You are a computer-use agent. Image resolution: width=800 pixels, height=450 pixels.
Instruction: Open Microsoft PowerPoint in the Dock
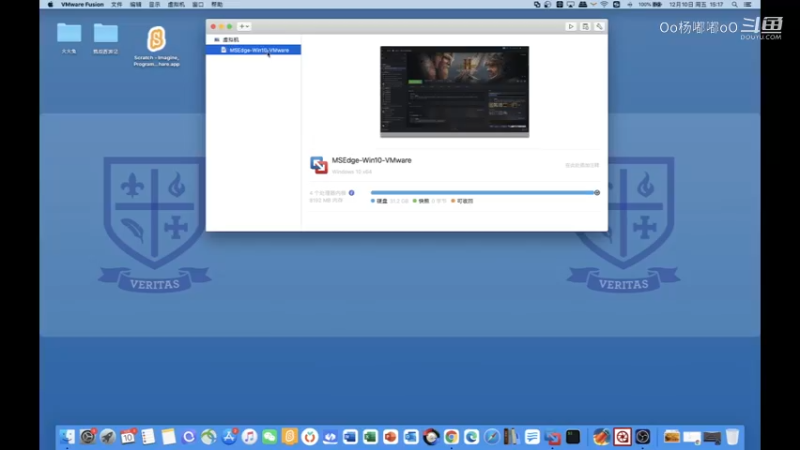pyautogui.click(x=390, y=437)
